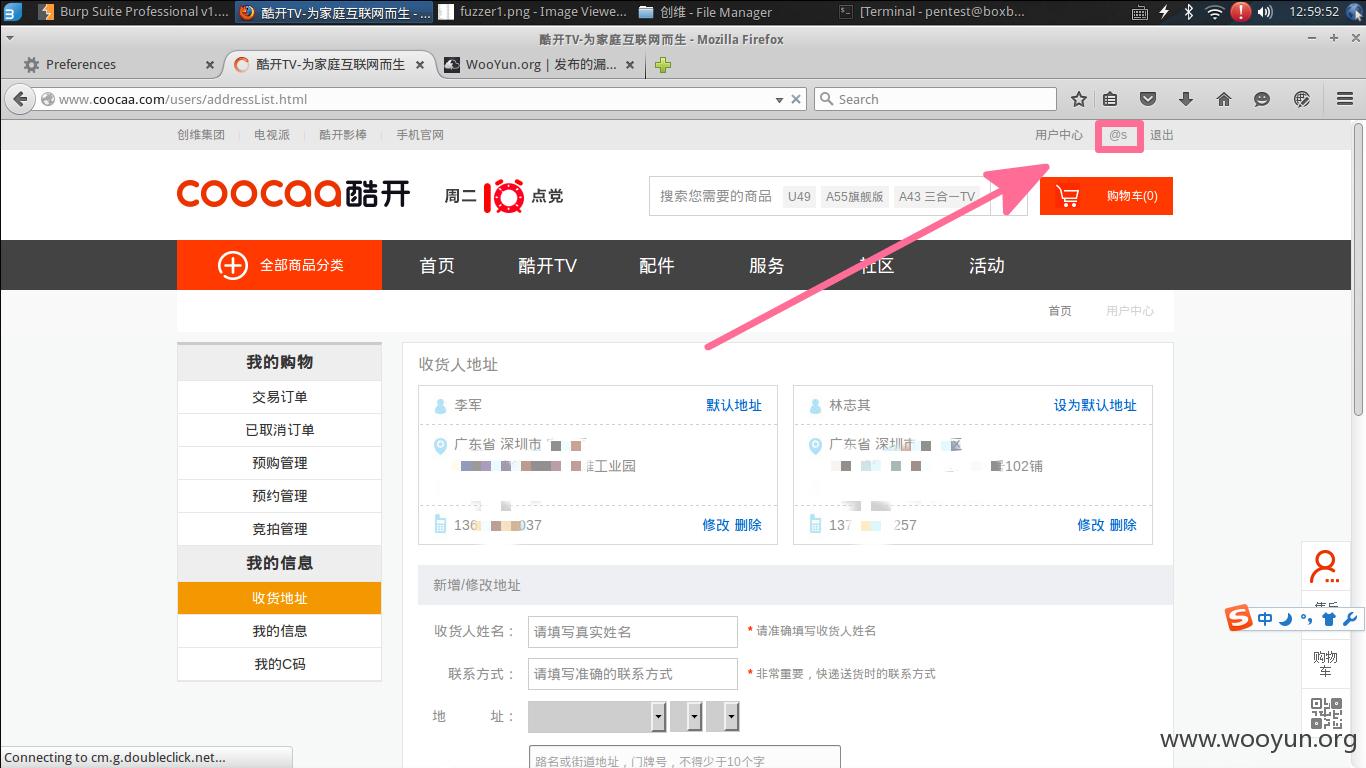The width and height of the screenshot is (1366, 768).
Task: Switch to the WooYun.org tab
Action: point(540,64)
